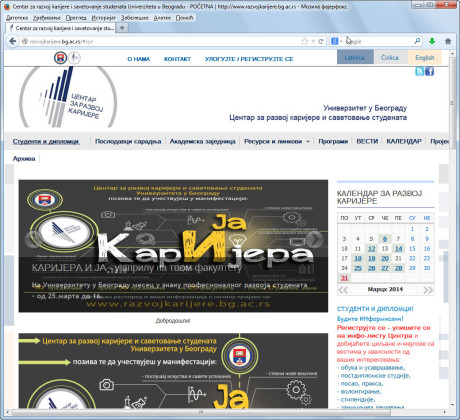Select calendar date 28

[x=398, y=268]
